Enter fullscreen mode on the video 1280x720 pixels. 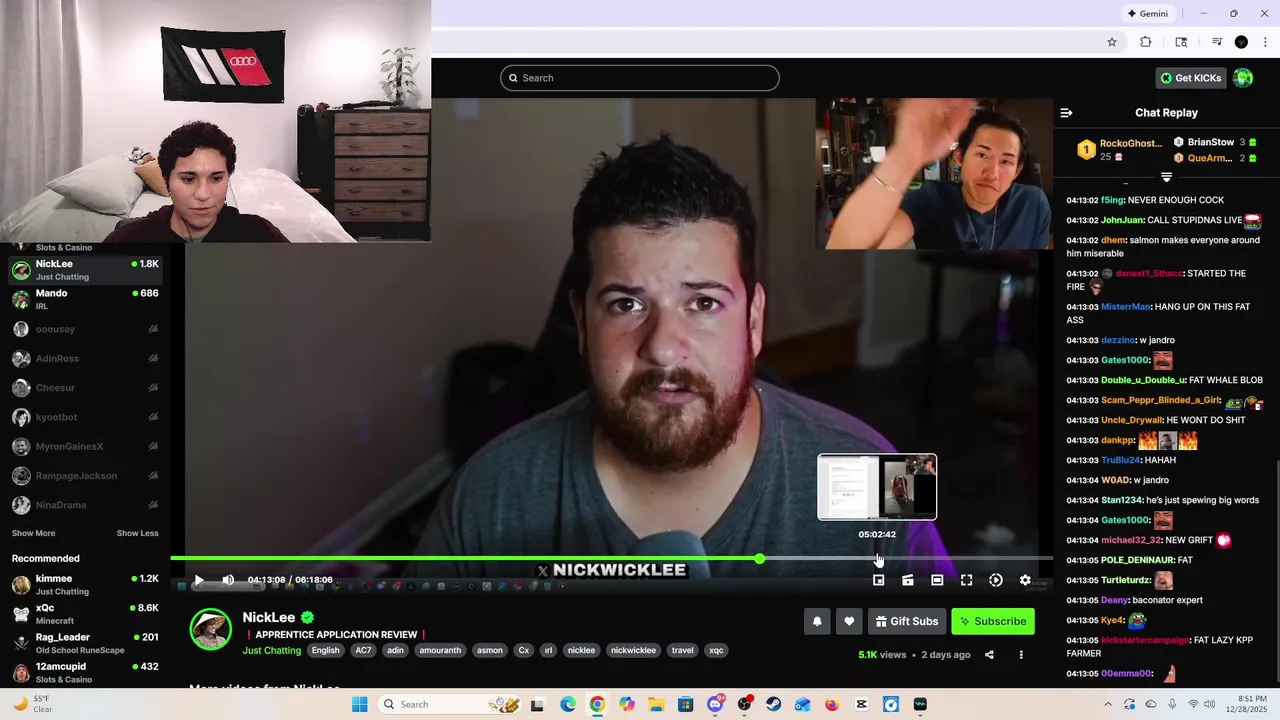click(966, 580)
